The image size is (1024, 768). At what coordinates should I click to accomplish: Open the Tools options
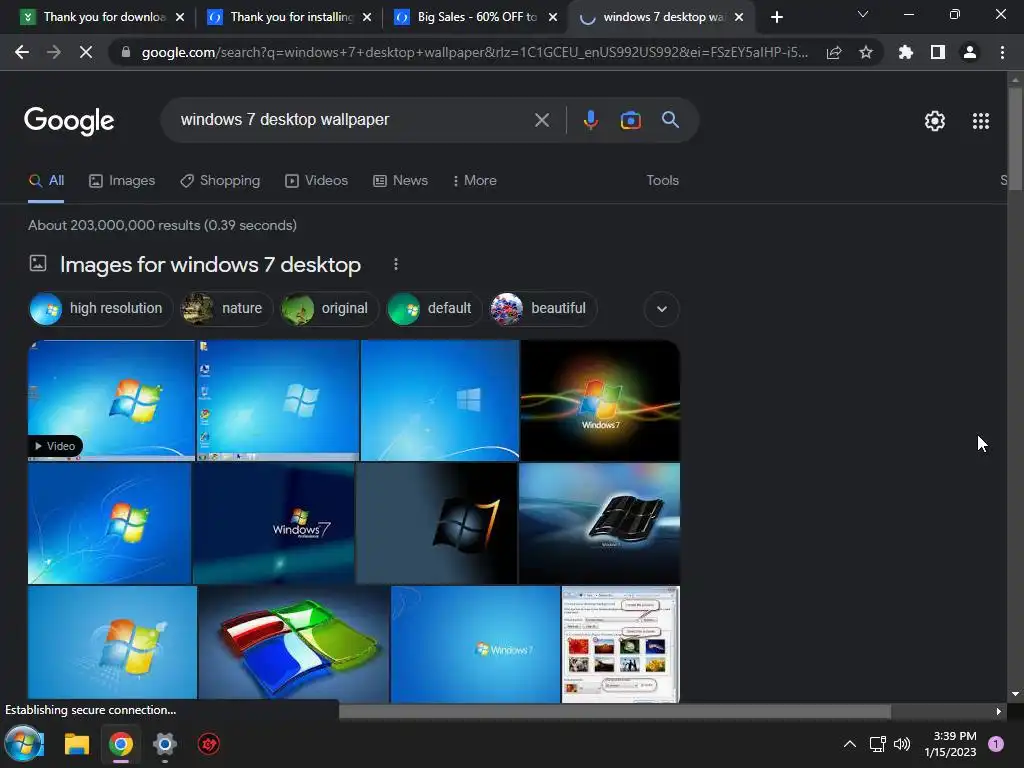[x=662, y=181]
